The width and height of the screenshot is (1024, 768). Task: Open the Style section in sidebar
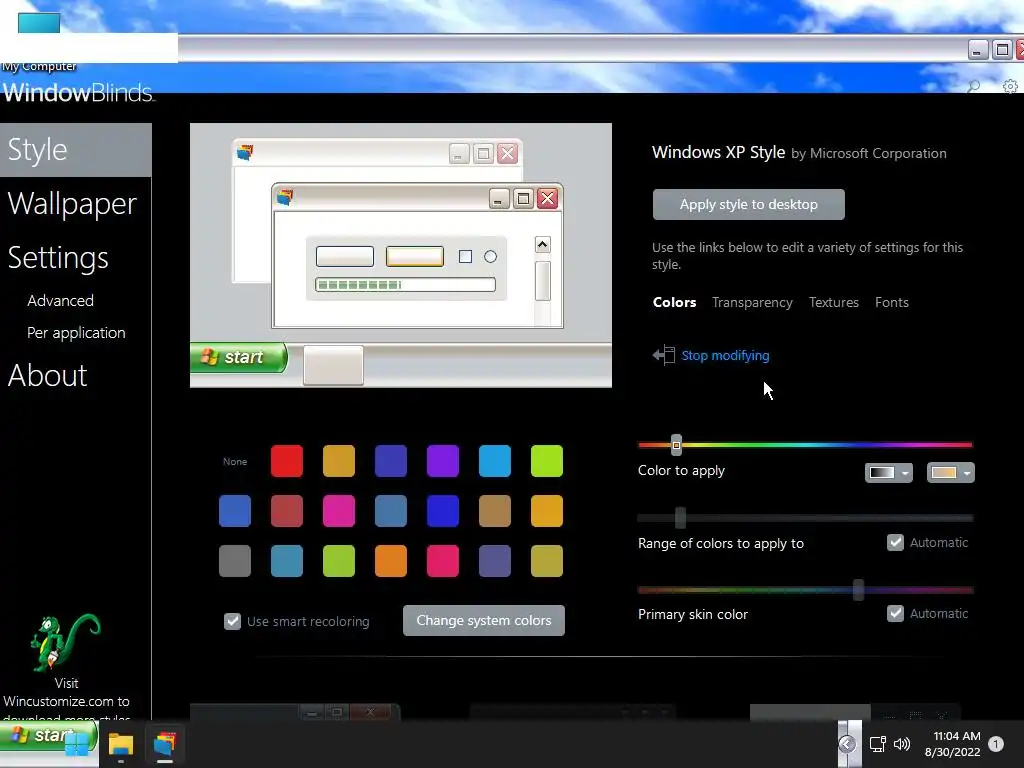click(76, 150)
